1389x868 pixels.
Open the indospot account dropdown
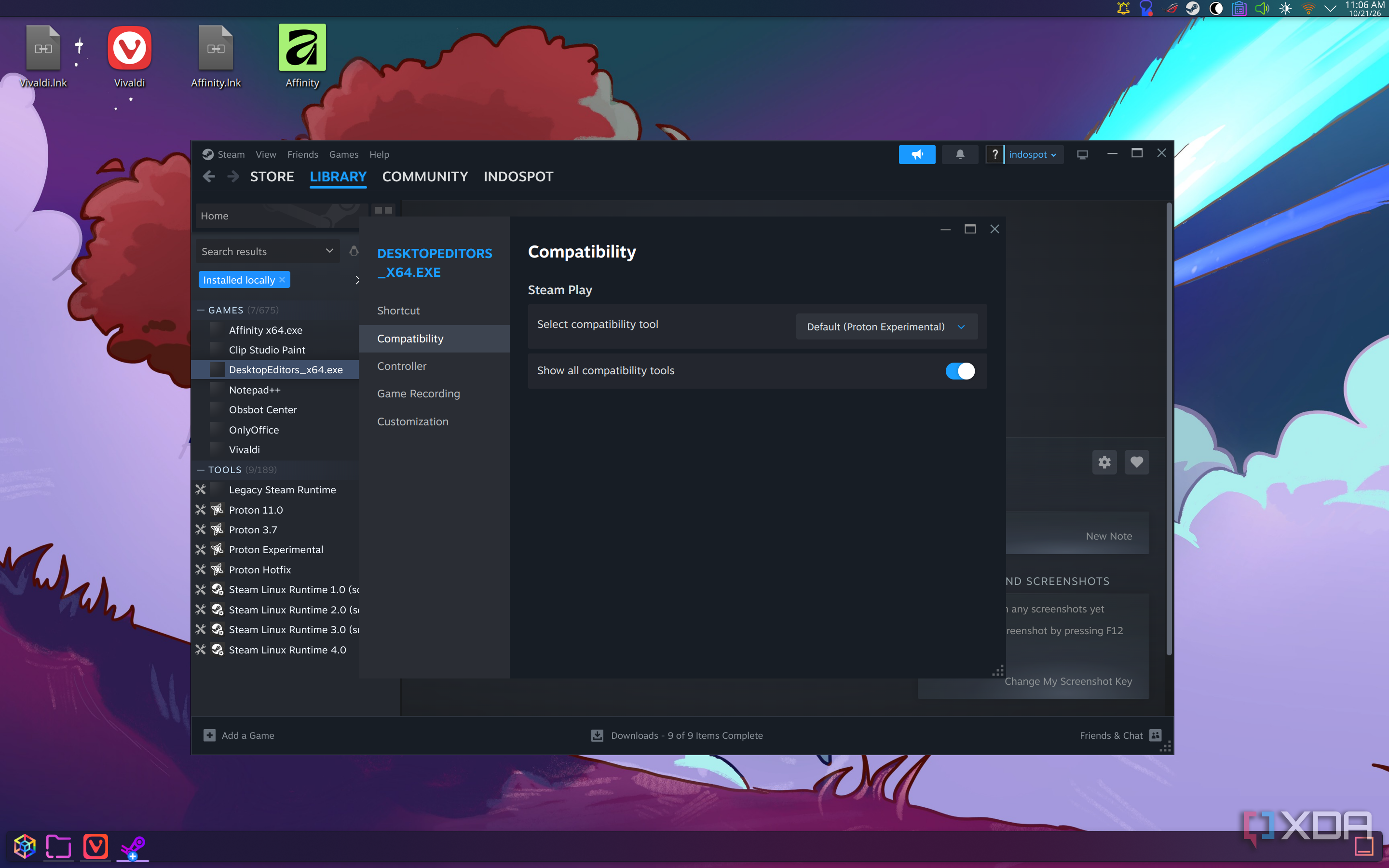(1033, 154)
